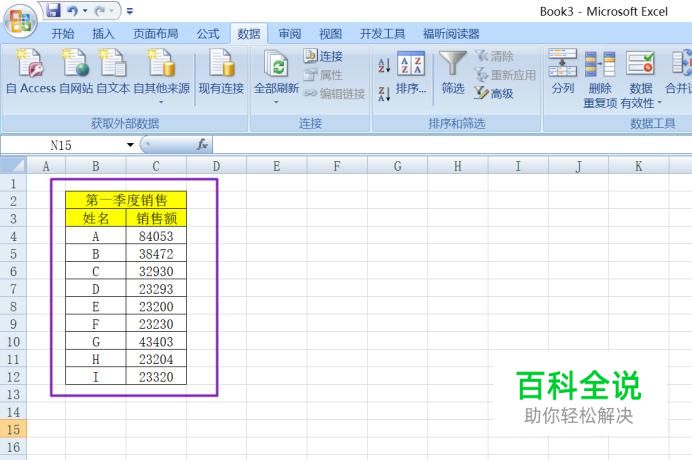This screenshot has width=692, height=460.
Task: Select the 销售额 header cell
Action: 156,218
